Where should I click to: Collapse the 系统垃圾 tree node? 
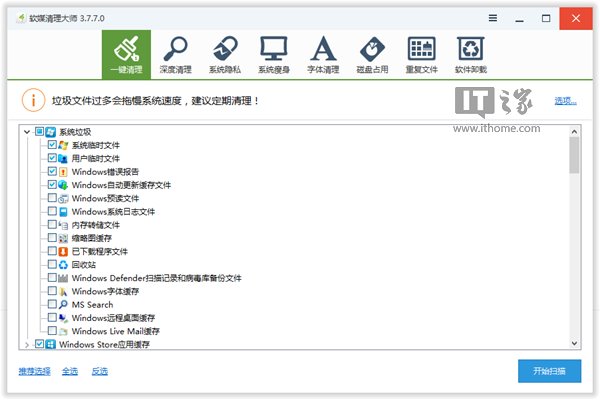point(27,132)
